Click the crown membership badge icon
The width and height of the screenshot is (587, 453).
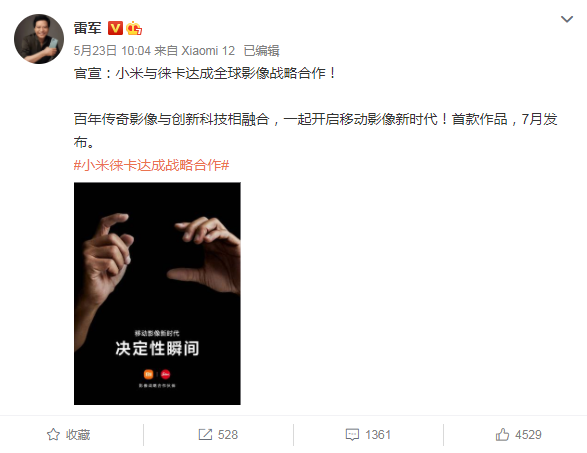(134, 28)
